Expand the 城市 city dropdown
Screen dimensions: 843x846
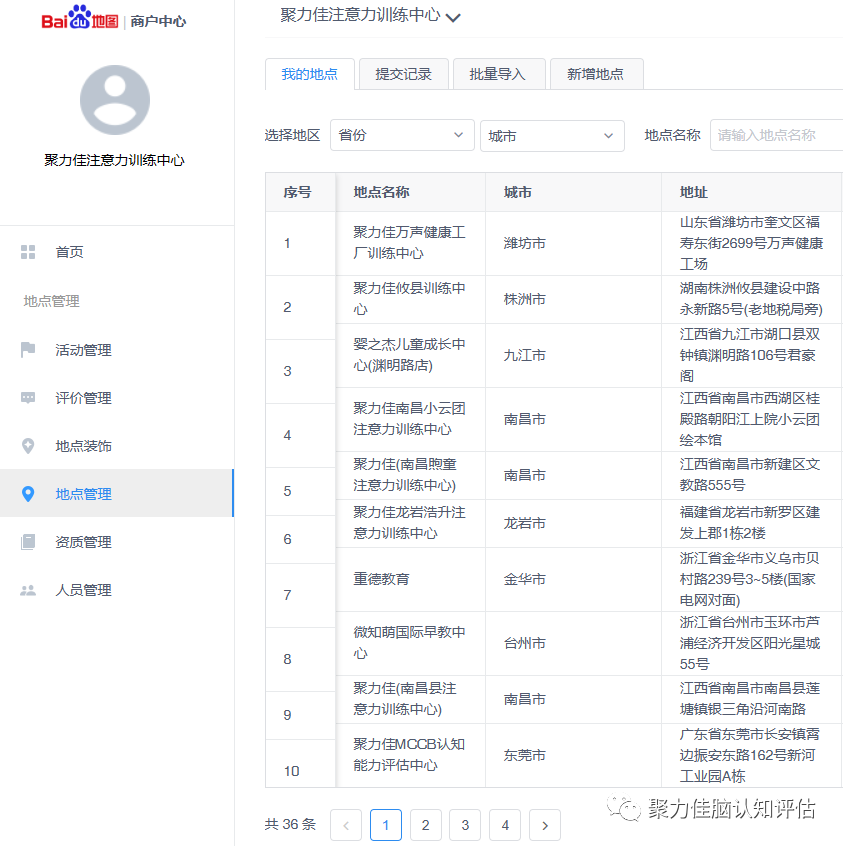551,135
